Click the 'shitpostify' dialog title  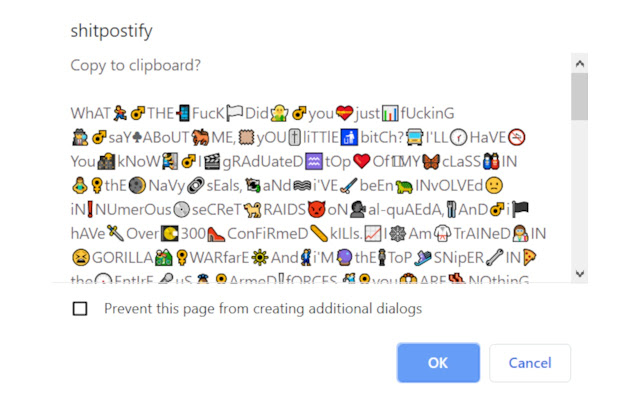111,31
